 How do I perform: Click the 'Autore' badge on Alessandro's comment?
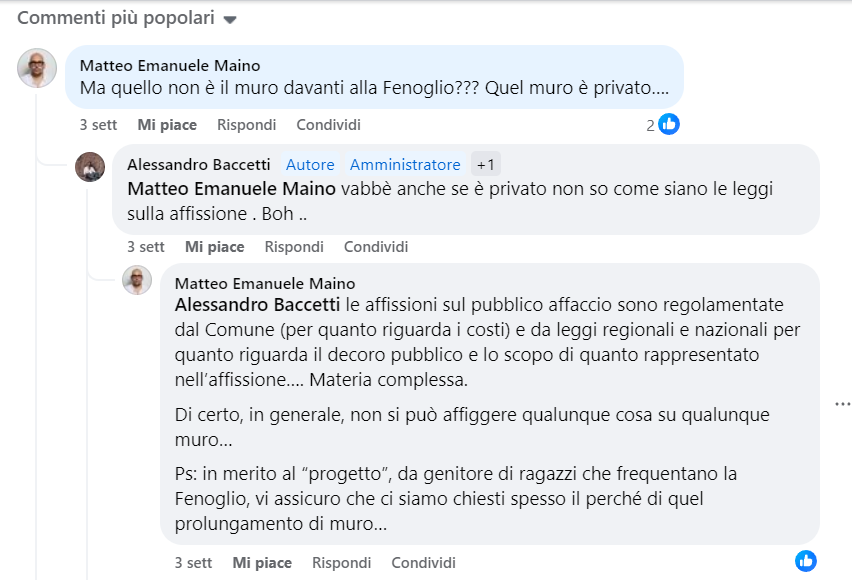[310, 164]
